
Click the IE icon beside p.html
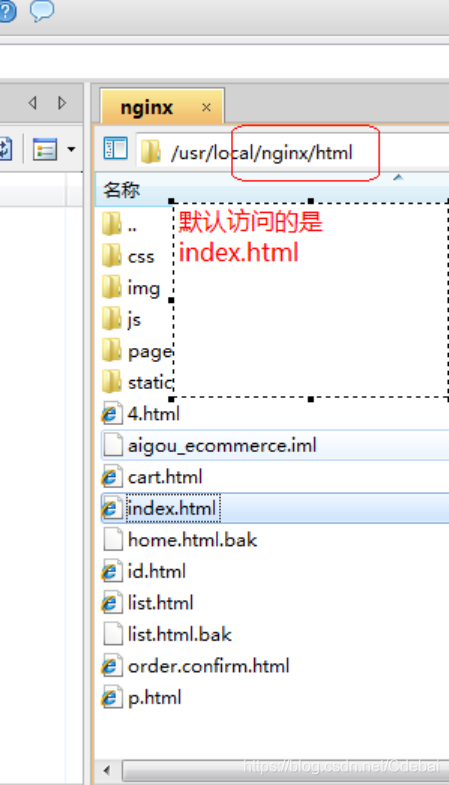(x=111, y=698)
